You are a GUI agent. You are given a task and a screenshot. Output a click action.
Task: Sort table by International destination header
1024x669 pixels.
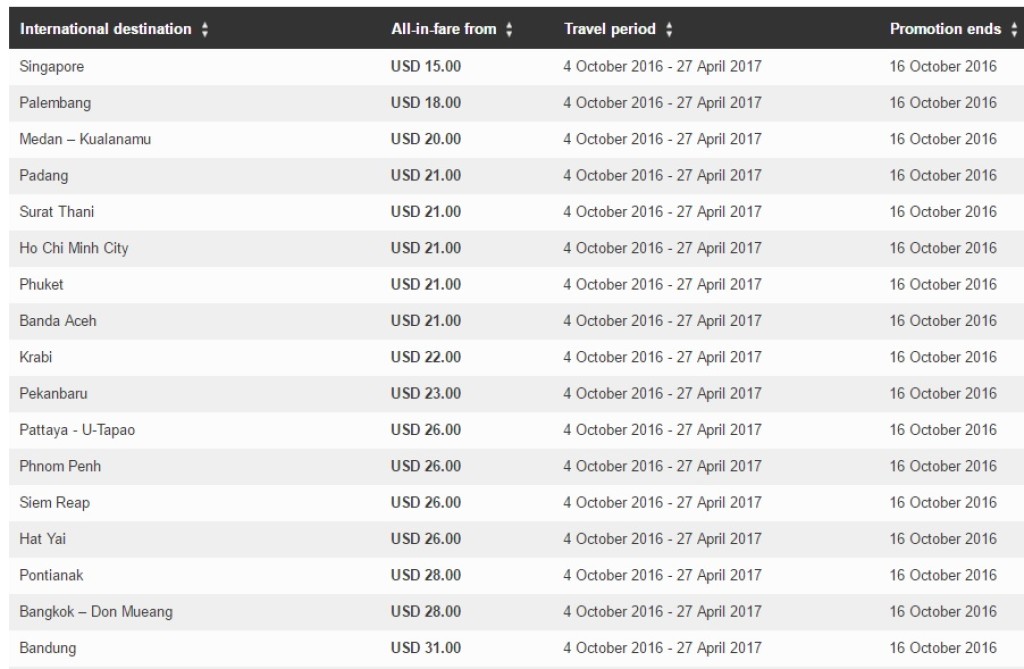105,30
